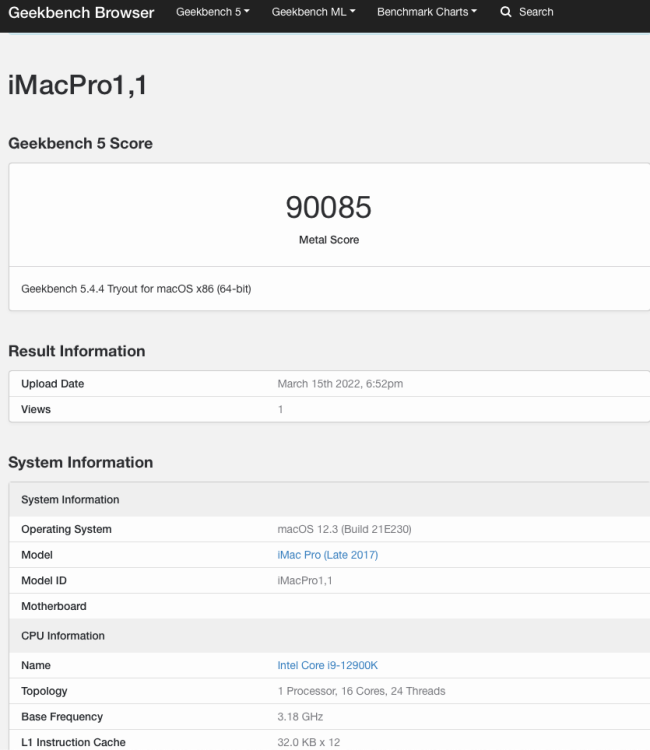
Task: Click the Model ID row label
Action: click(x=44, y=581)
